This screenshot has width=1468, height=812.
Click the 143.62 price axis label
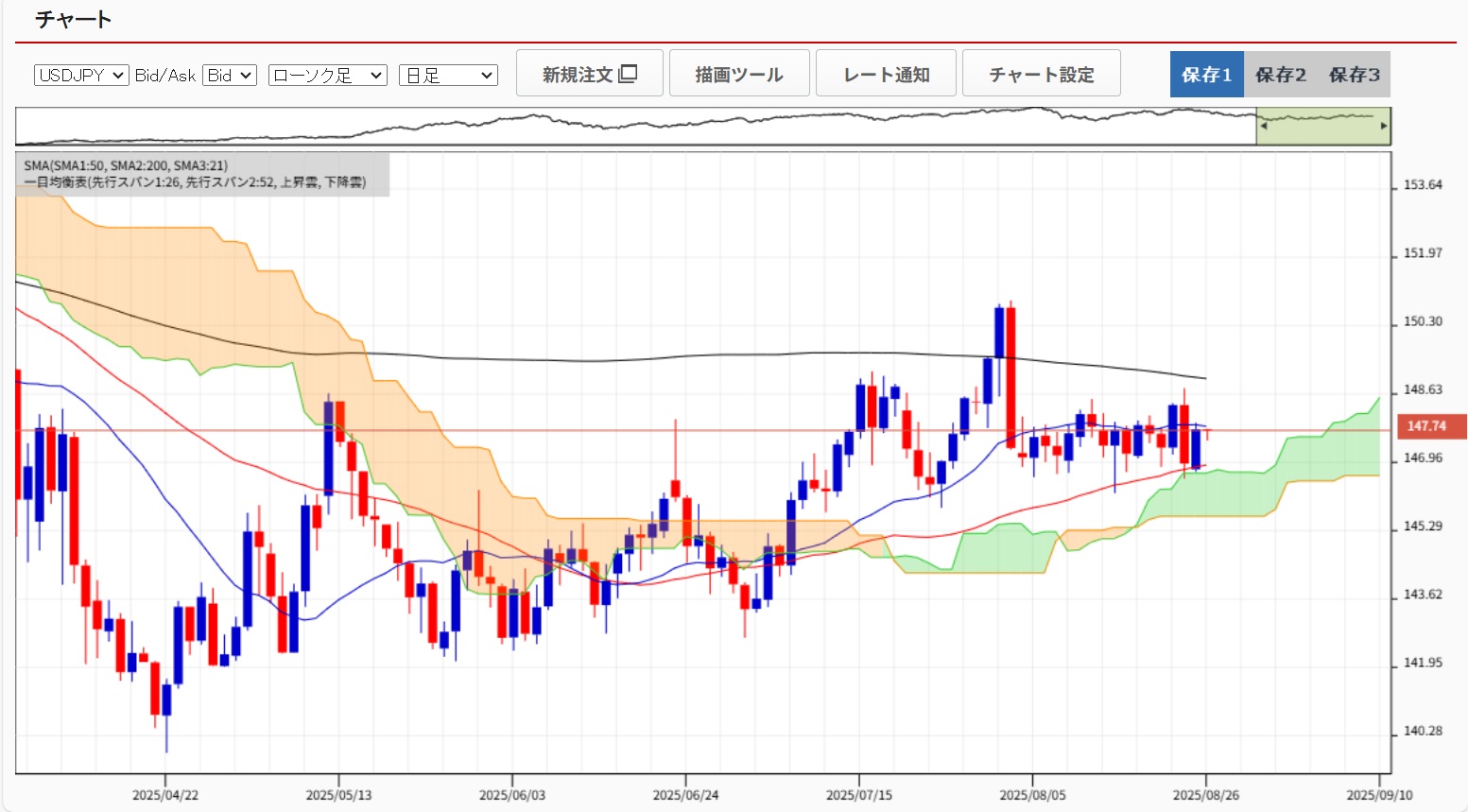pyautogui.click(x=1423, y=595)
